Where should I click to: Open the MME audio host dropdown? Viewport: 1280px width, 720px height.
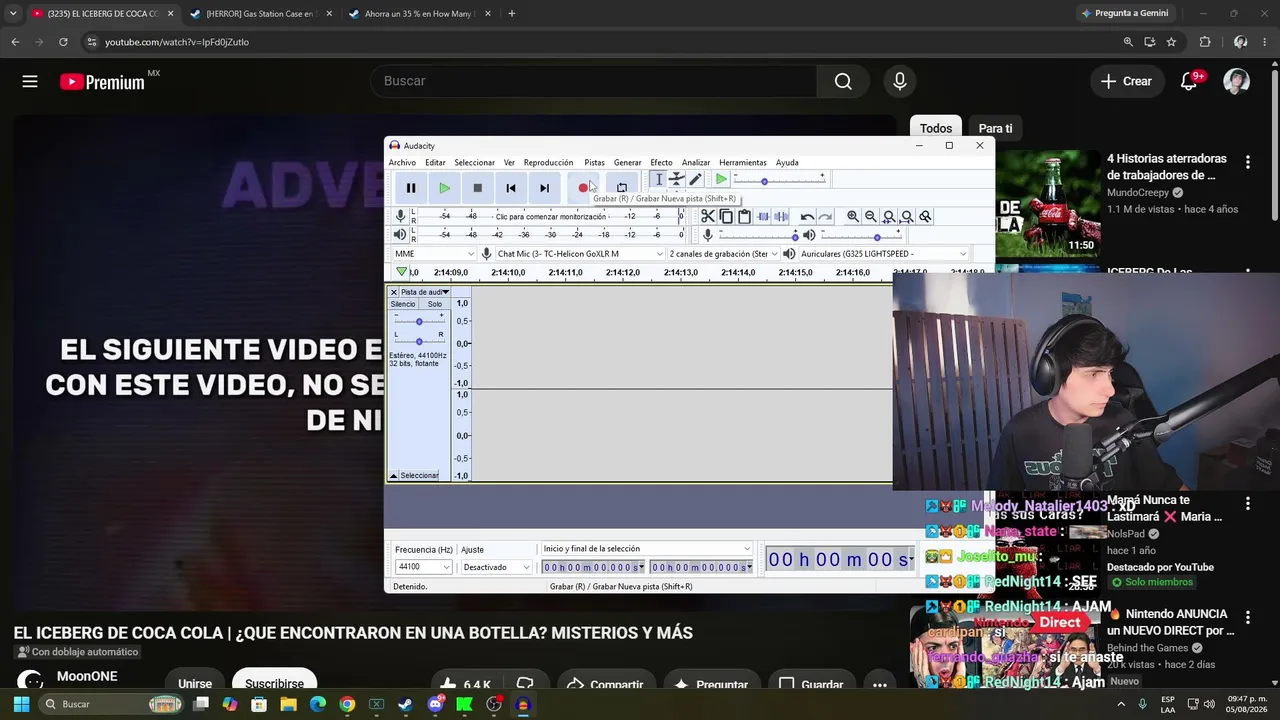click(x=434, y=254)
